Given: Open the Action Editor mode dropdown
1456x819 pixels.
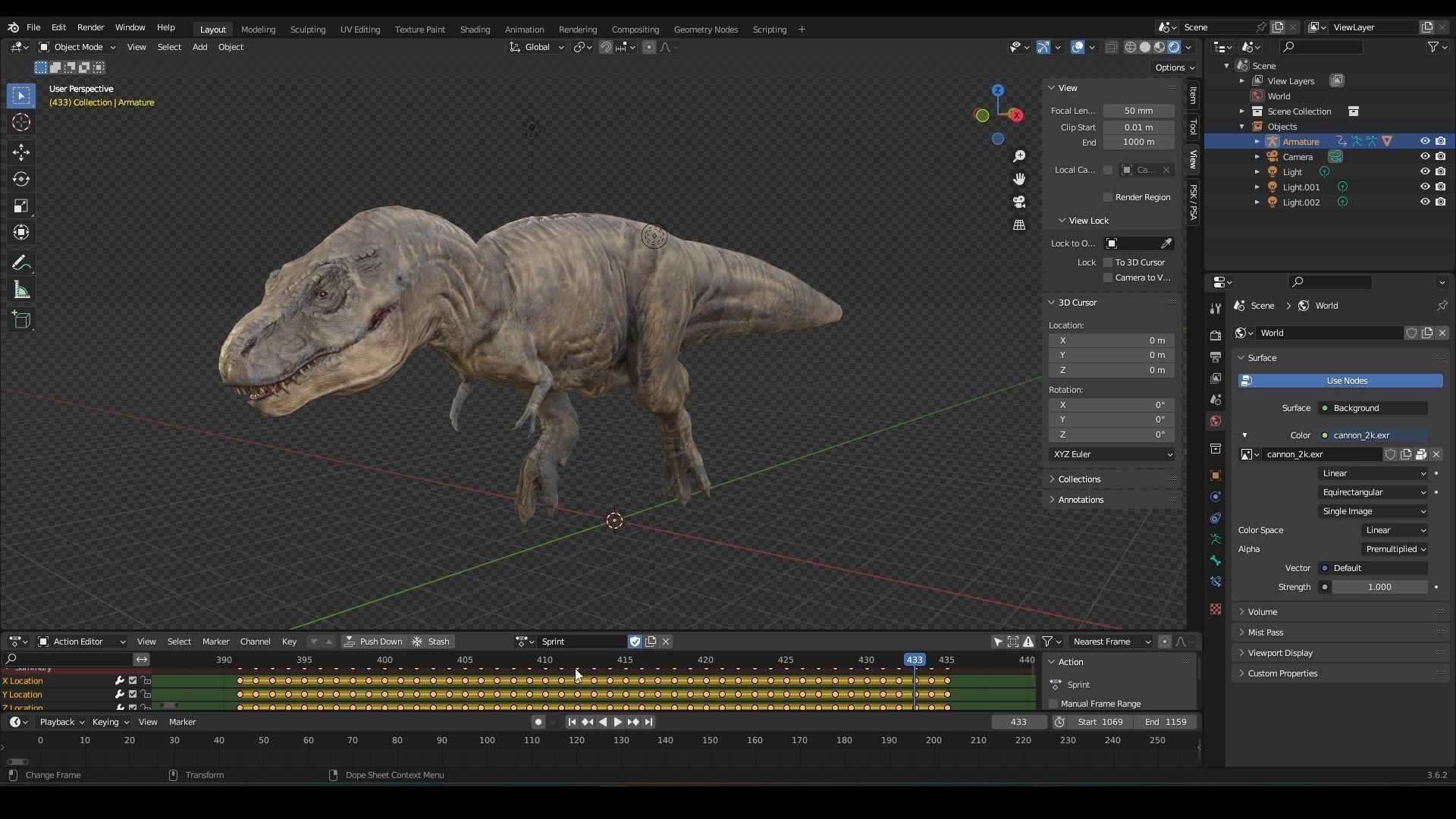Looking at the screenshot, I should click(x=81, y=642).
